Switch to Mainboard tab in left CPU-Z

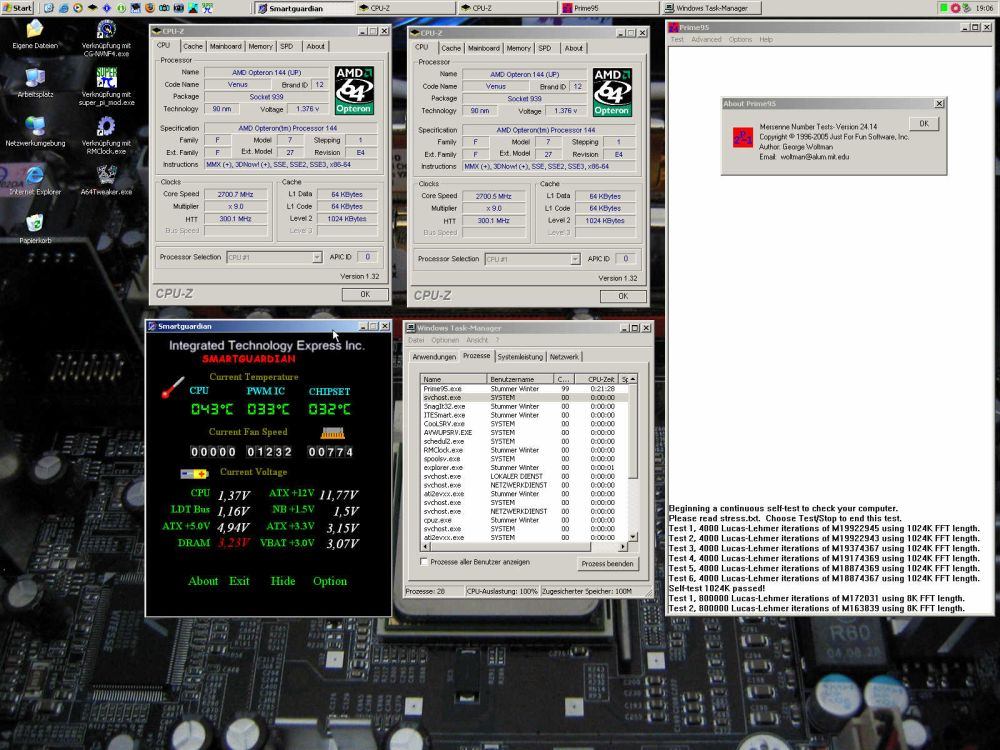tap(226, 46)
